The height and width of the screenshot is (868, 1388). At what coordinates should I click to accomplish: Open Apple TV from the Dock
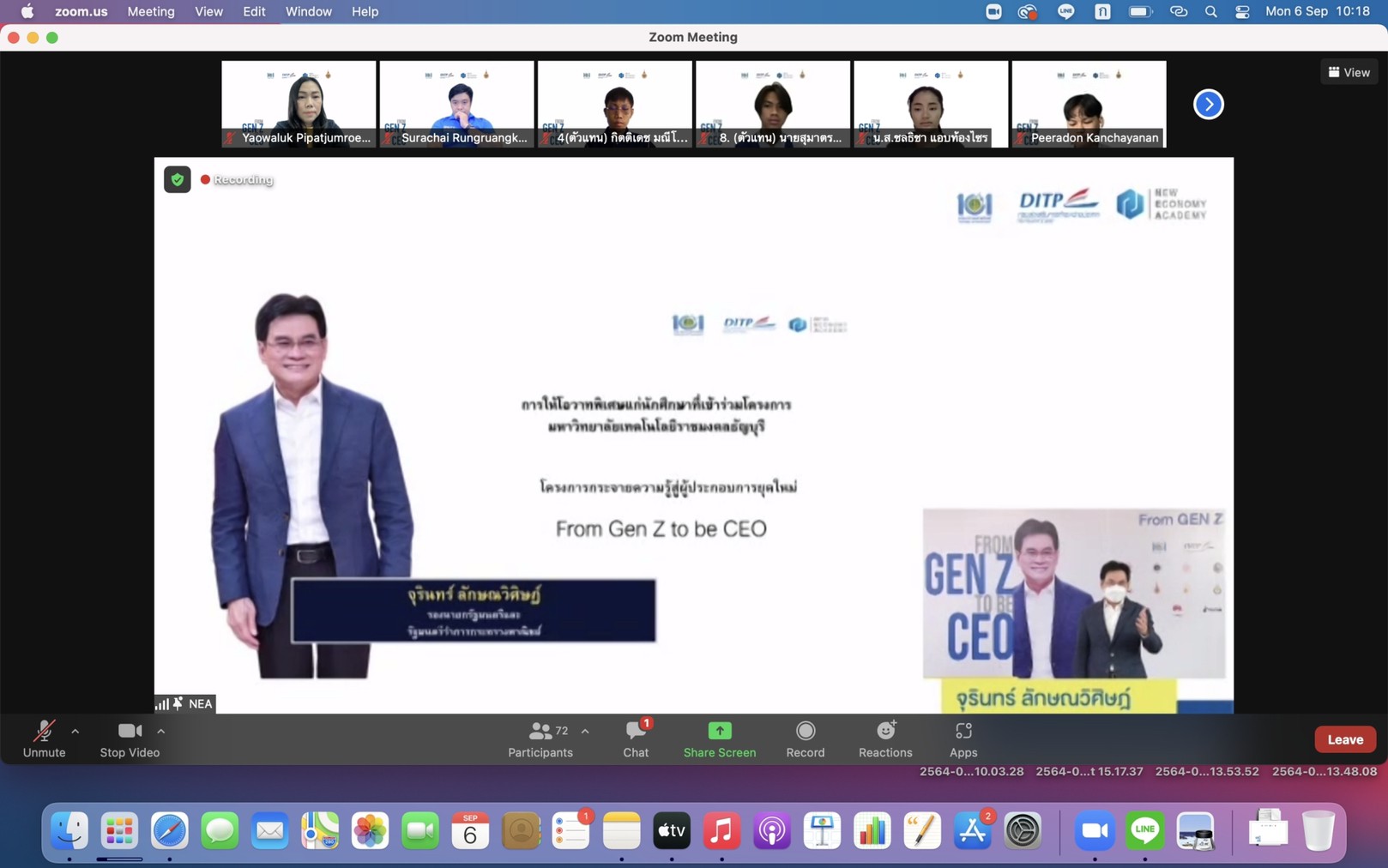pos(672,830)
